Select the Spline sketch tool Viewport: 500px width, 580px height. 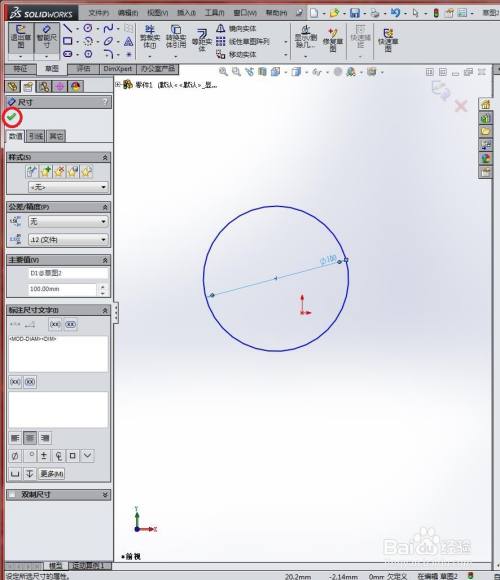coord(108,28)
